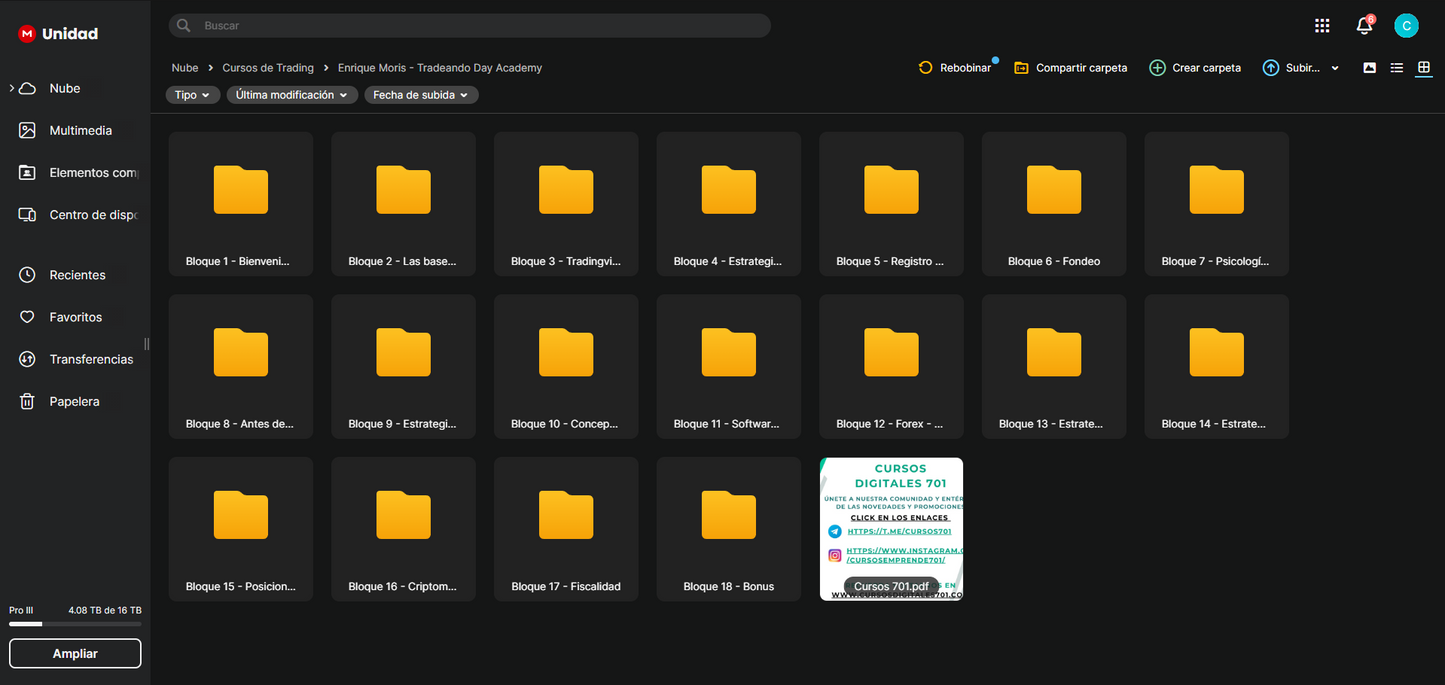Open the notifications bell
The image size is (1445, 685).
[1364, 26]
